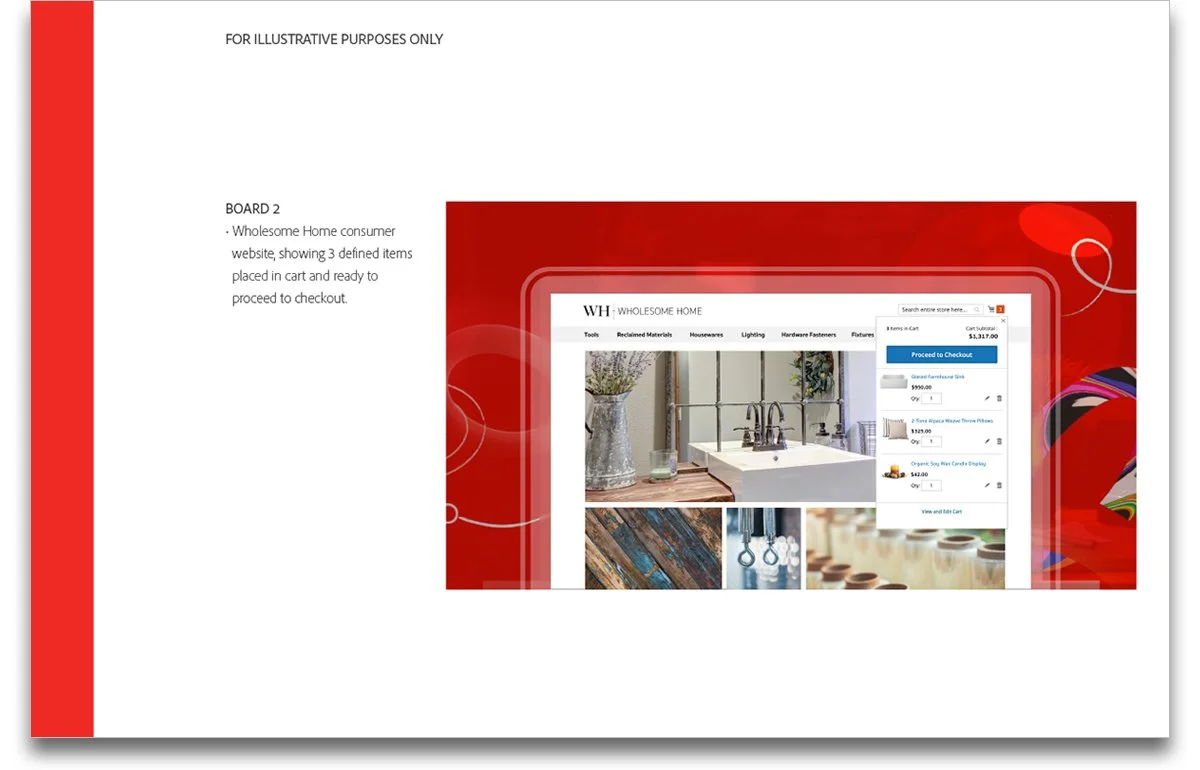This screenshot has width=1200, height=770.
Task: Open the Tools menu category
Action: [x=591, y=335]
